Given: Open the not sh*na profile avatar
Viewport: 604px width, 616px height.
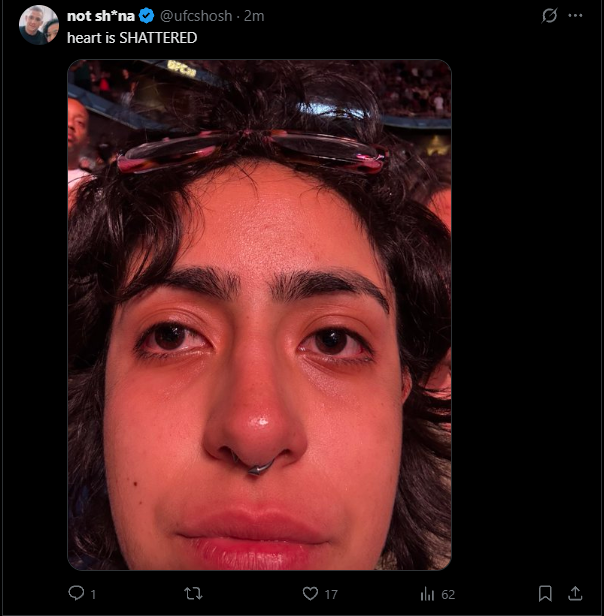Looking at the screenshot, I should (x=39, y=25).
